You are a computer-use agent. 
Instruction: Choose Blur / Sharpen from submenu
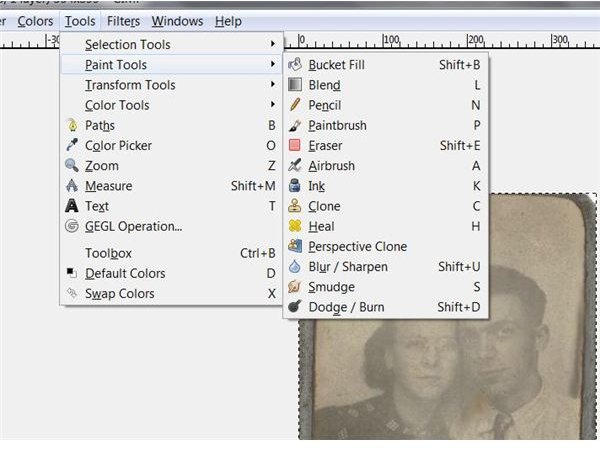point(386,267)
